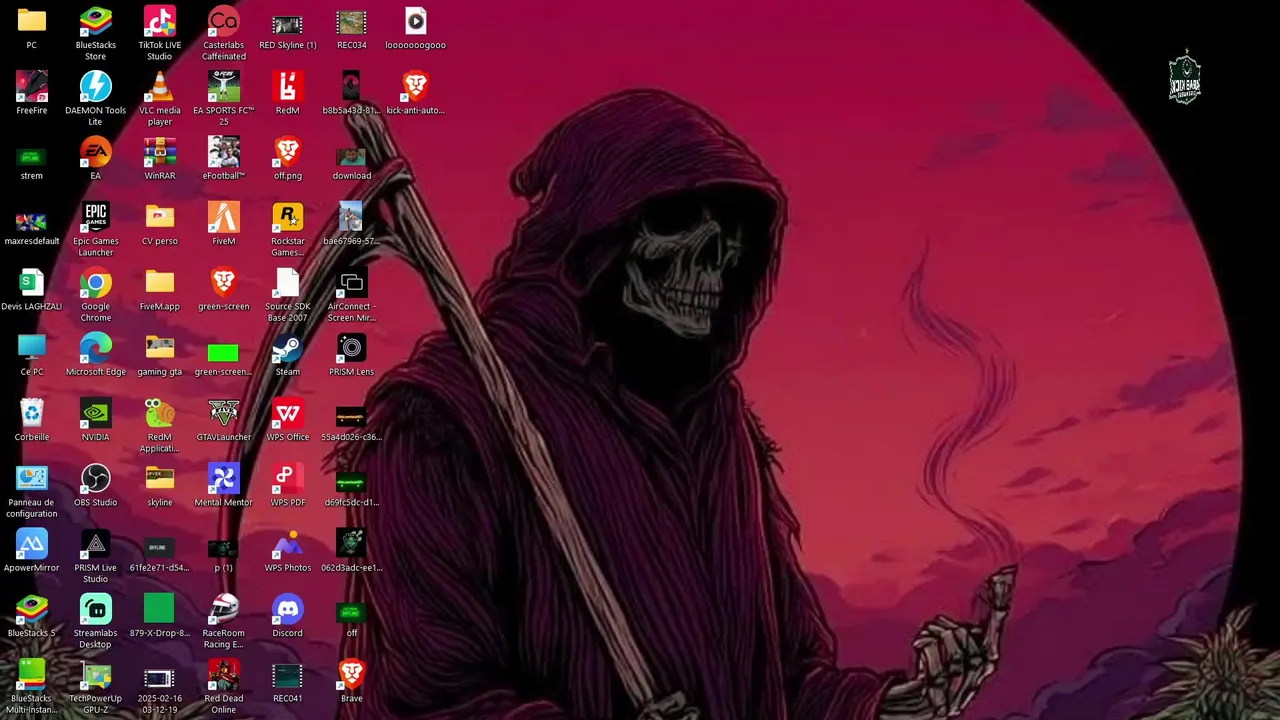Launch RaceRoom Racing Experience
The width and height of the screenshot is (1280, 720).
point(224,610)
